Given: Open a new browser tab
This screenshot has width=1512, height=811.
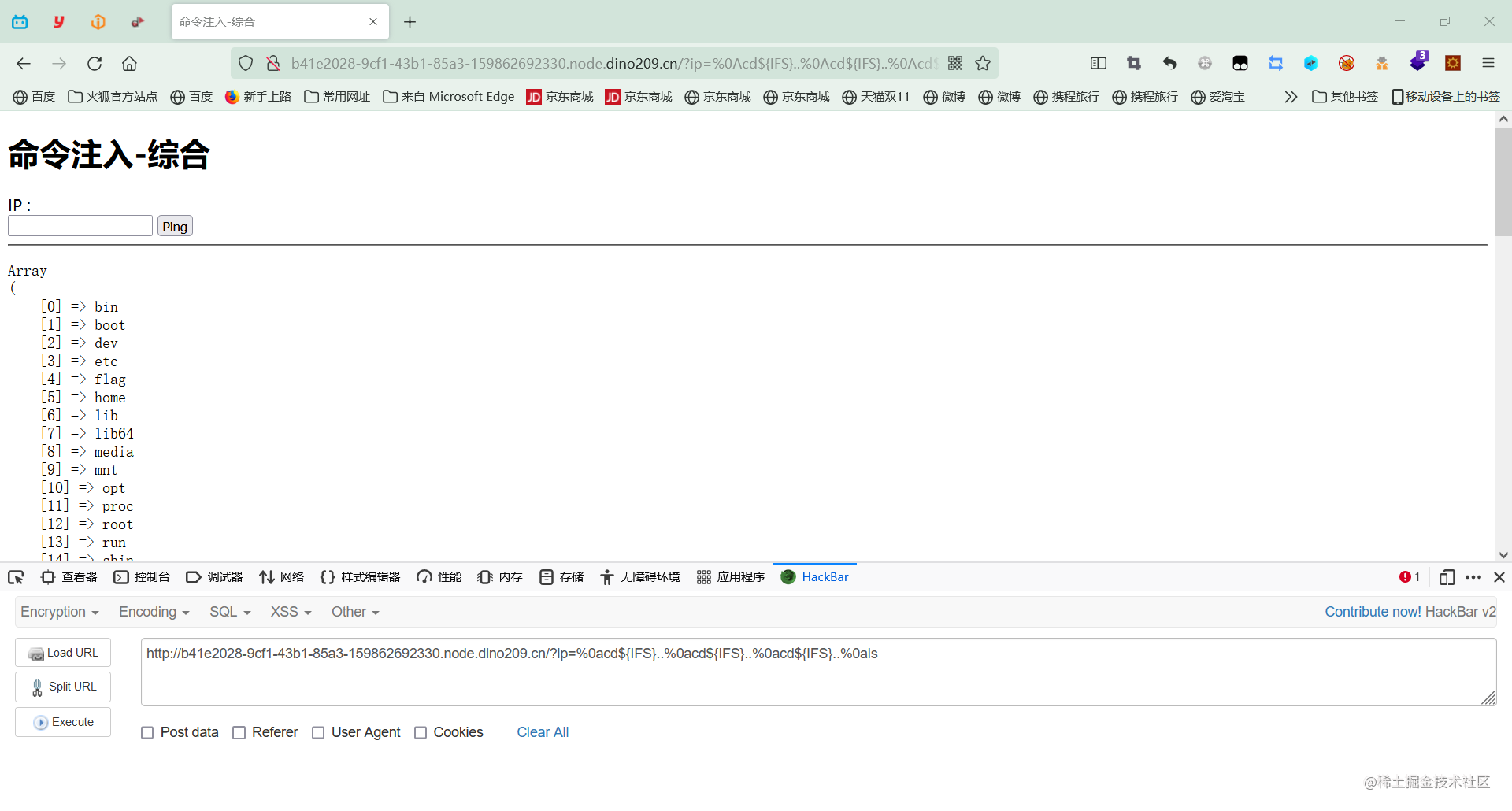Looking at the screenshot, I should point(409,22).
